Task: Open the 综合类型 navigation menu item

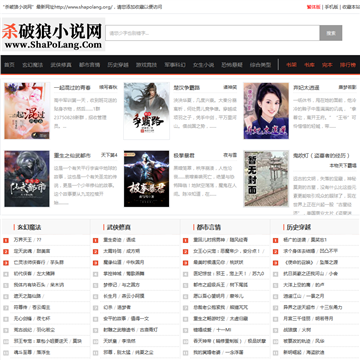Action: (260, 65)
